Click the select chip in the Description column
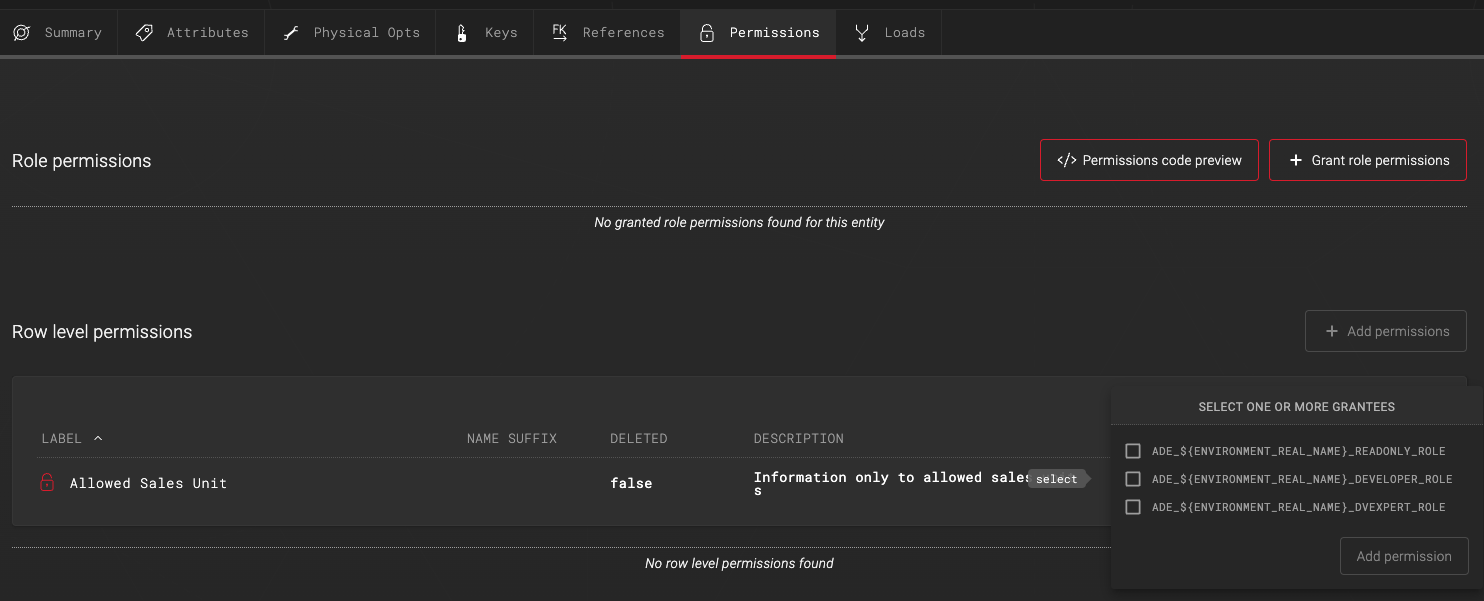1484x601 pixels. [x=1057, y=479]
